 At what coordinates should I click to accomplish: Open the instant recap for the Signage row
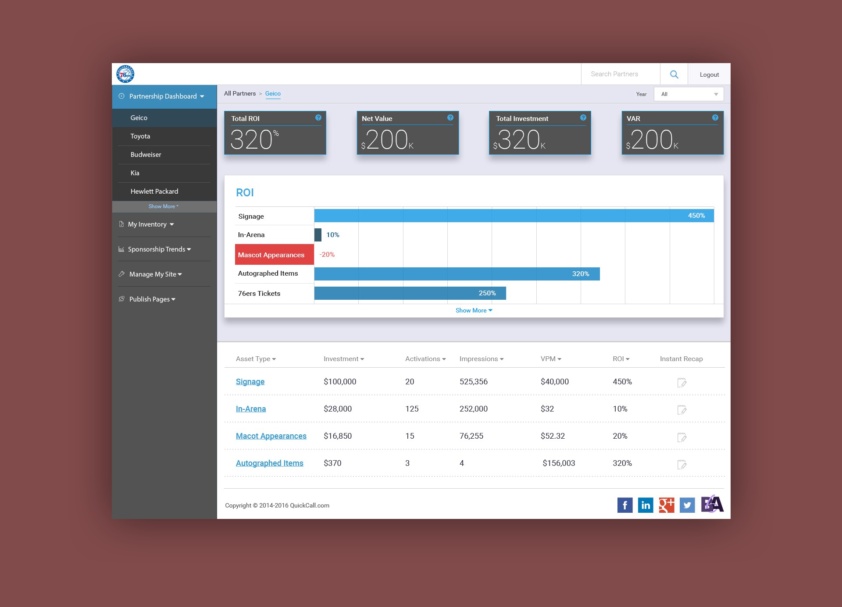pyautogui.click(x=681, y=382)
